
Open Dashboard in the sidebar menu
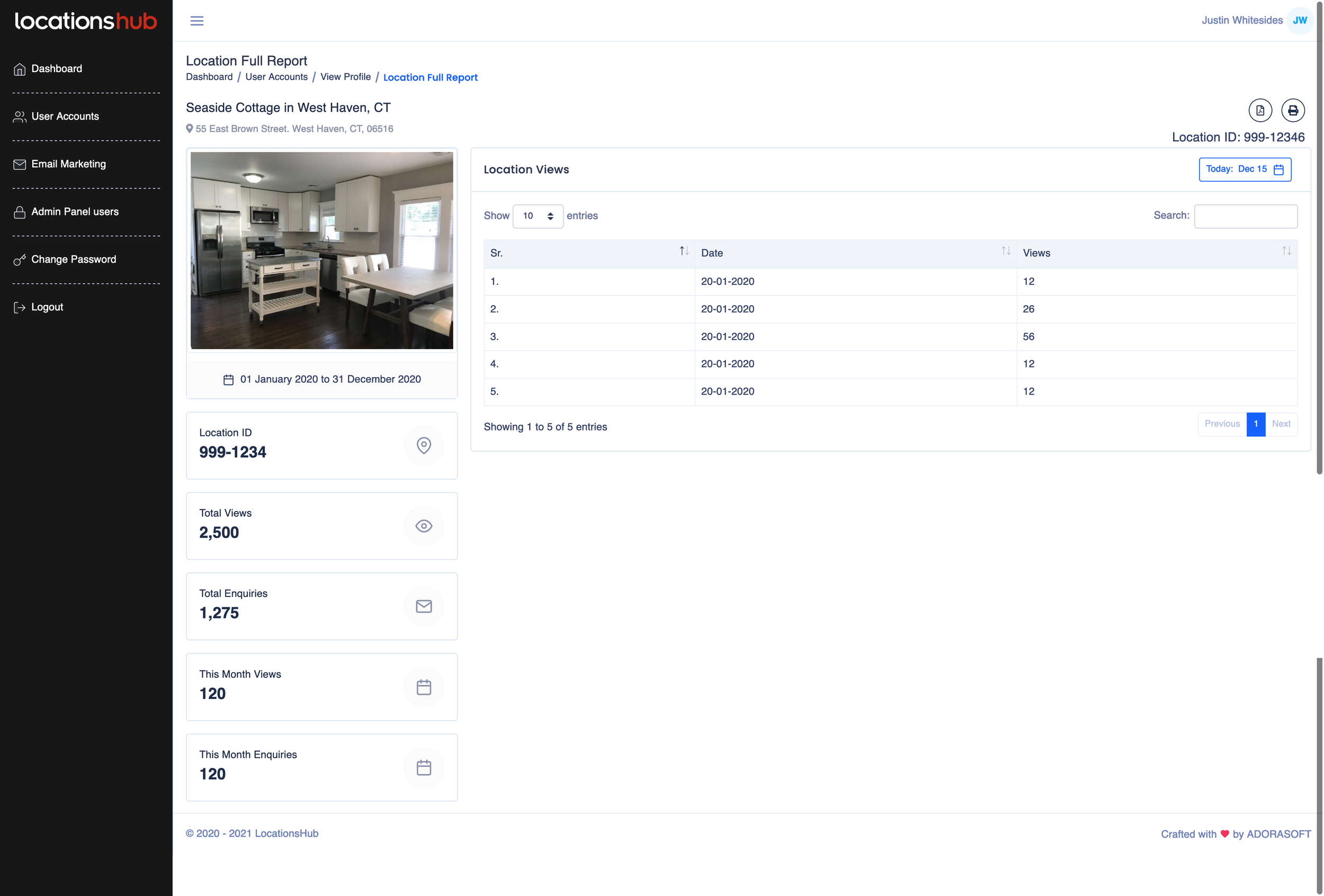[x=56, y=68]
